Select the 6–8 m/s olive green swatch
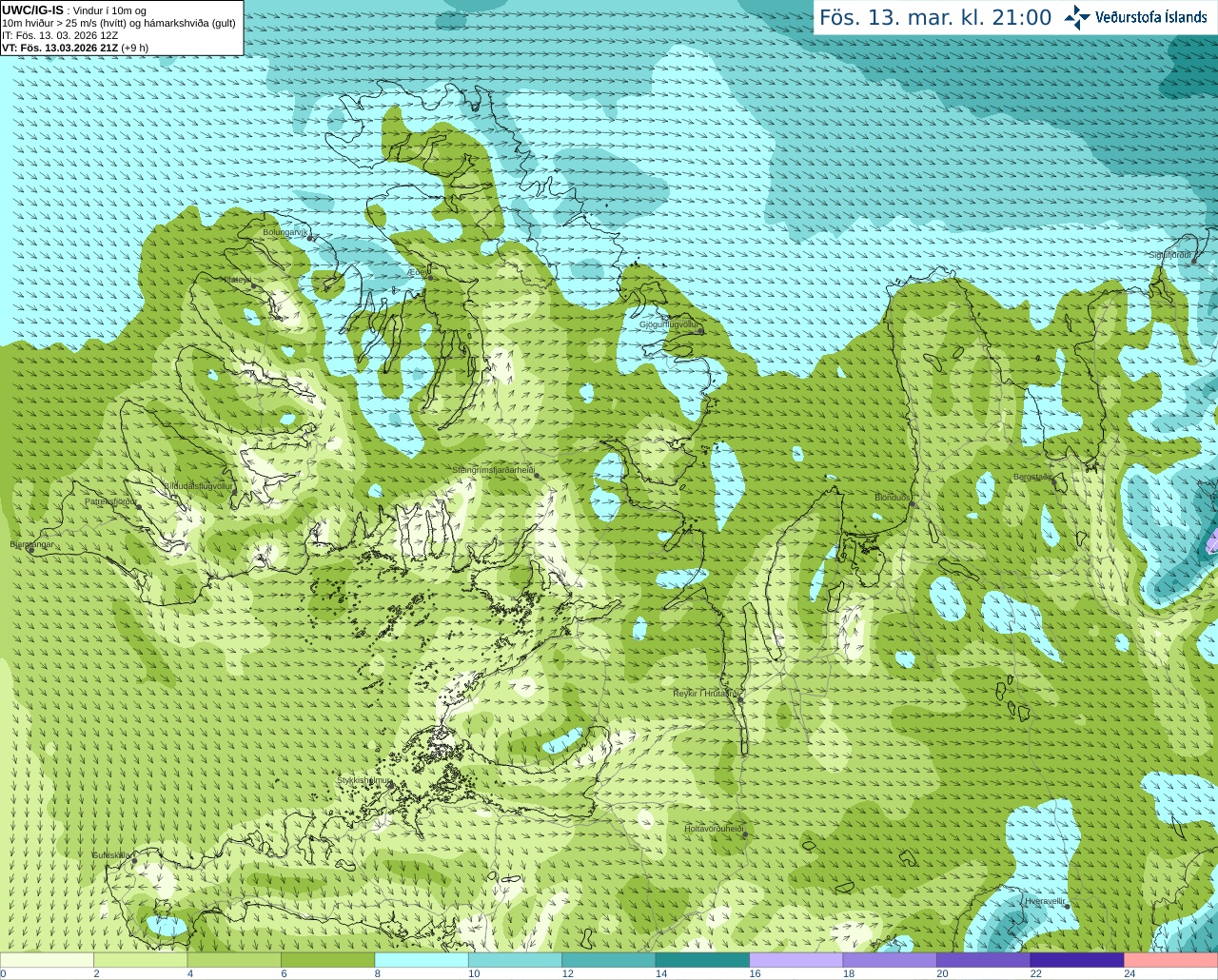Viewport: 1218px width, 980px height. pyautogui.click(x=327, y=960)
